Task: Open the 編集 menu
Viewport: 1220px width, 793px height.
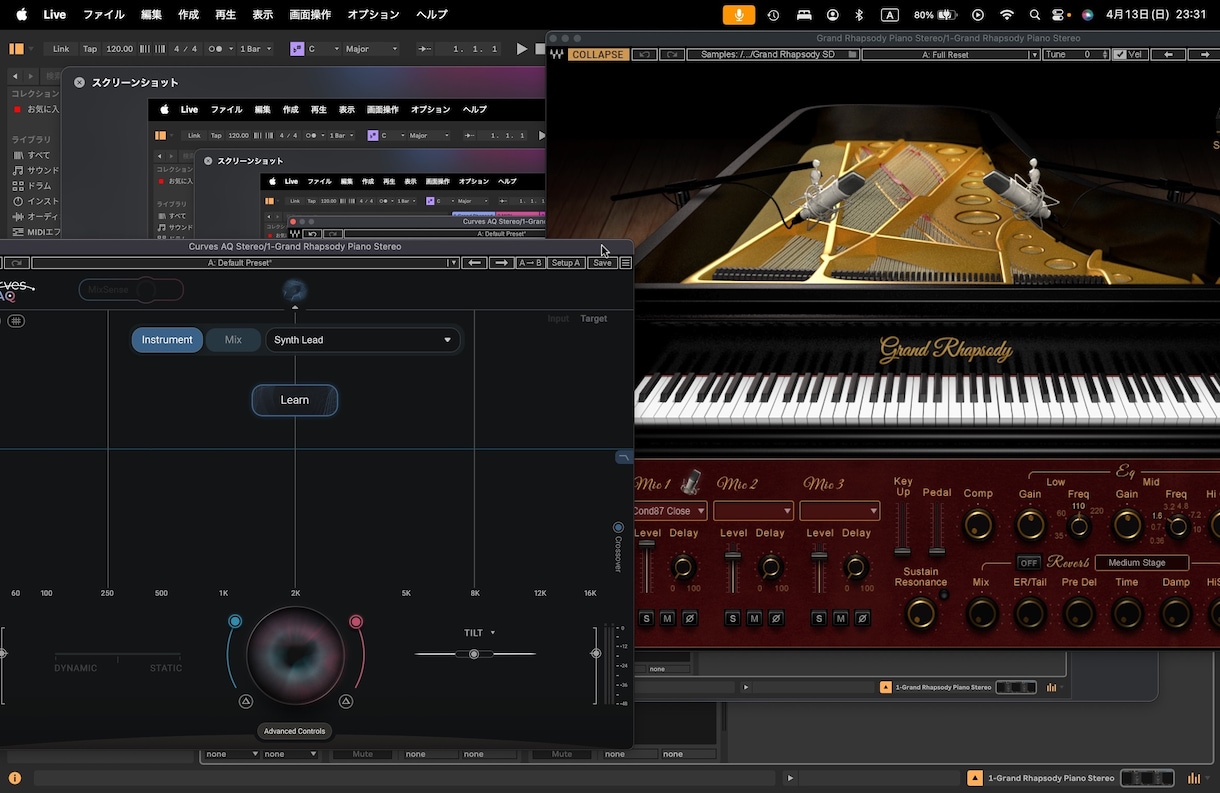Action: click(152, 15)
